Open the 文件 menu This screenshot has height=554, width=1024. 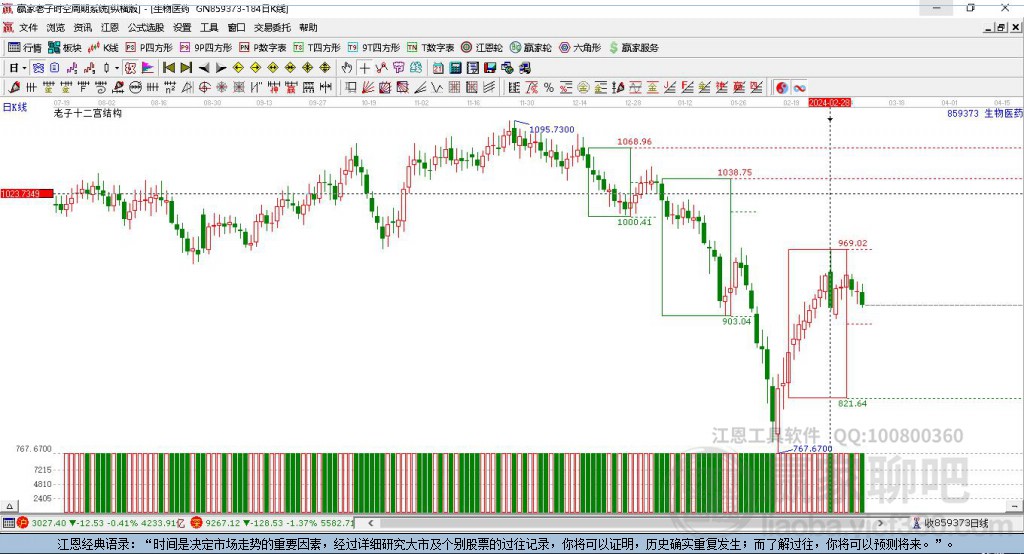[28, 27]
